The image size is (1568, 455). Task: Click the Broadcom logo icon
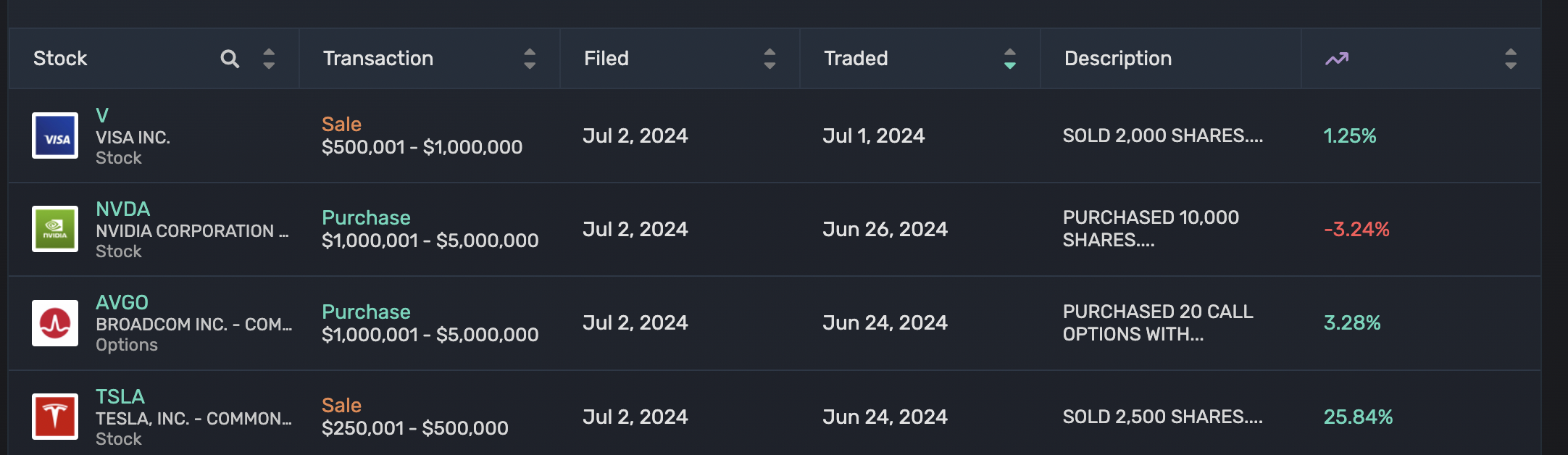[x=55, y=323]
